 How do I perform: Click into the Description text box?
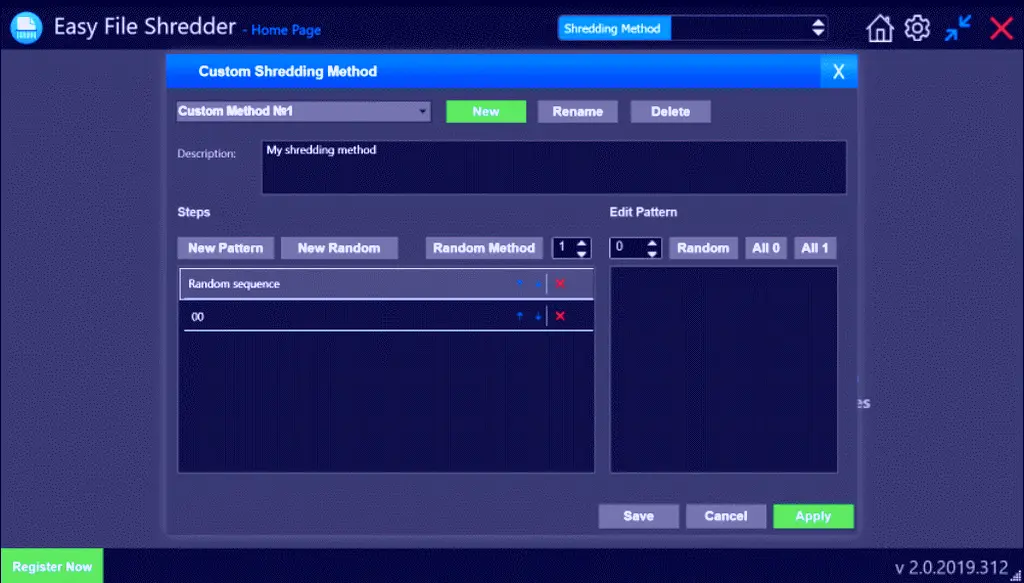[554, 167]
